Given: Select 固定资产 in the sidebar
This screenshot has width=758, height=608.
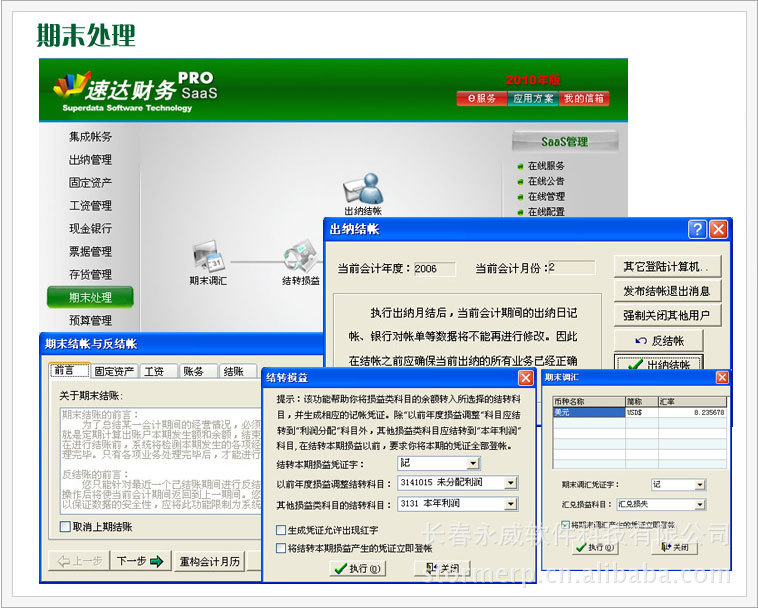Looking at the screenshot, I should click(90, 183).
